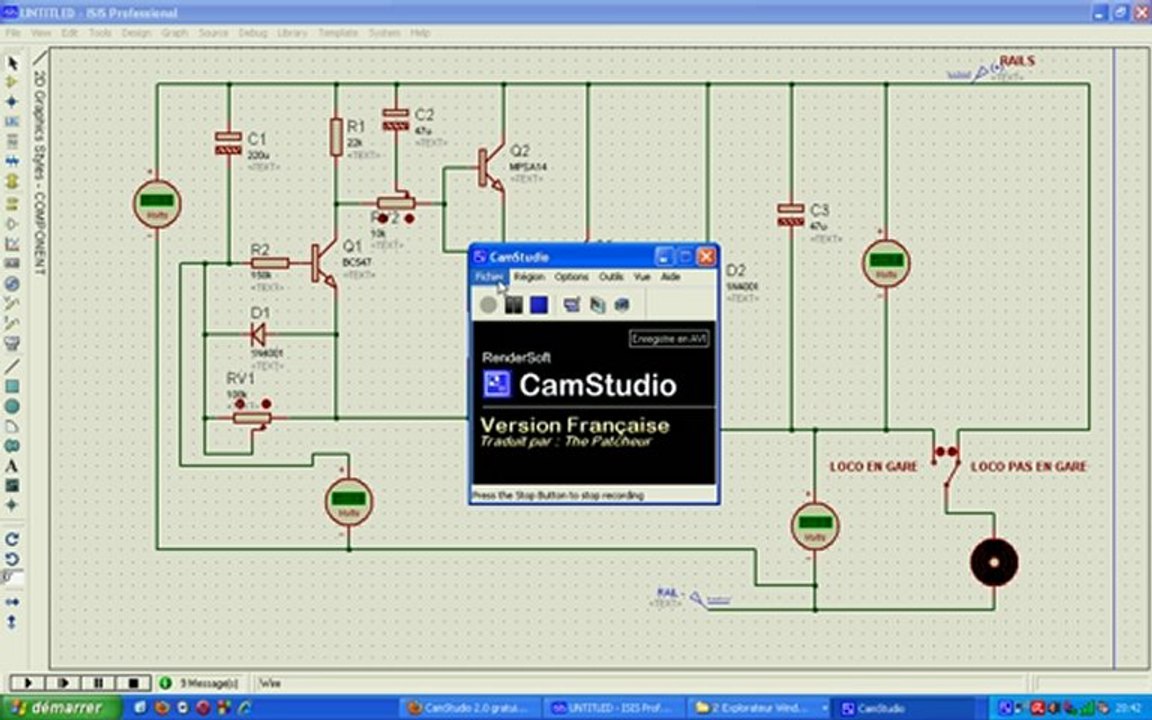Image resolution: width=1152 pixels, height=720 pixels.
Task: Select the Junction dot tool
Action: click(x=12, y=101)
